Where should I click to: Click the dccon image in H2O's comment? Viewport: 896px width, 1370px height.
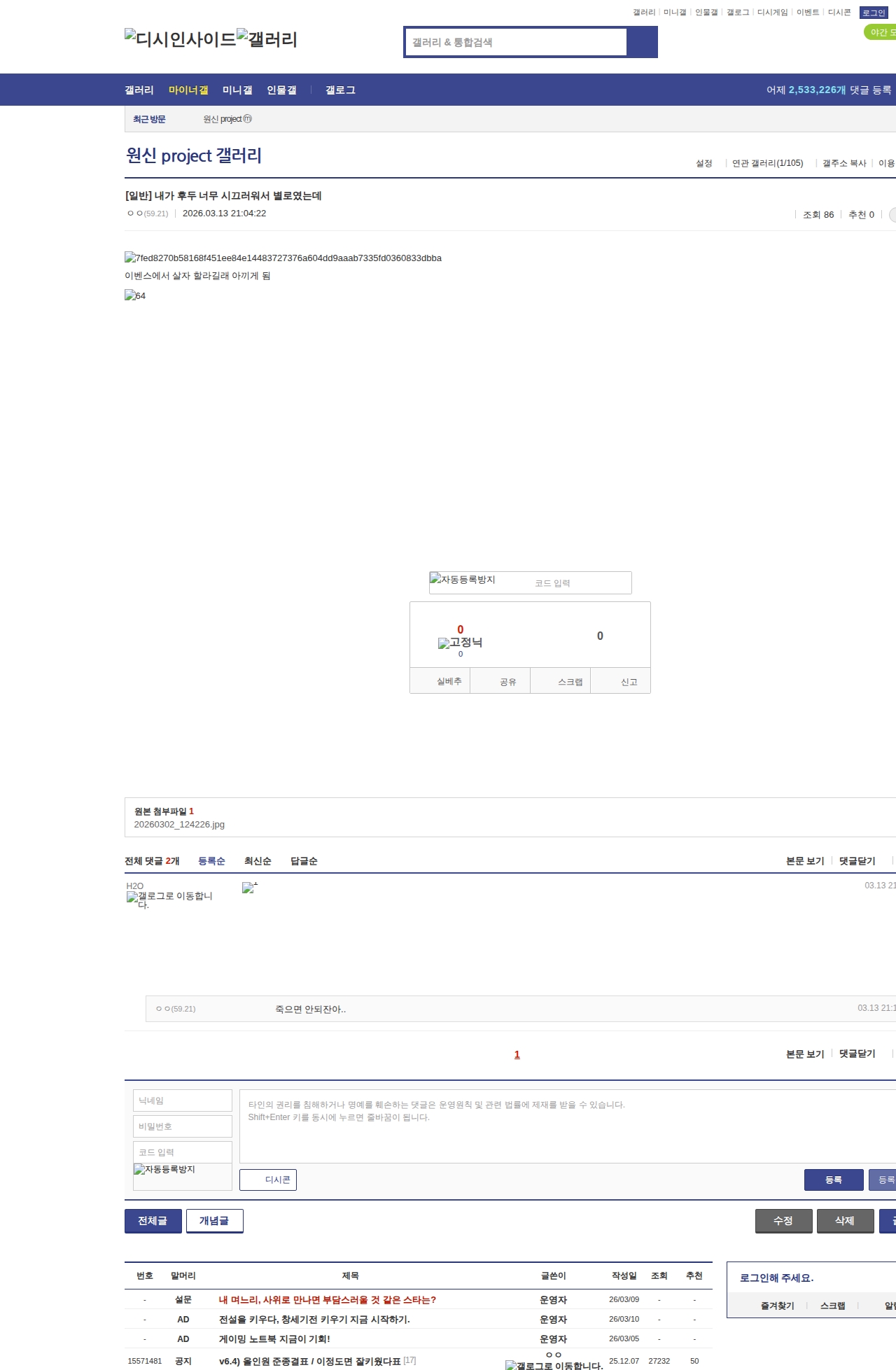click(250, 888)
